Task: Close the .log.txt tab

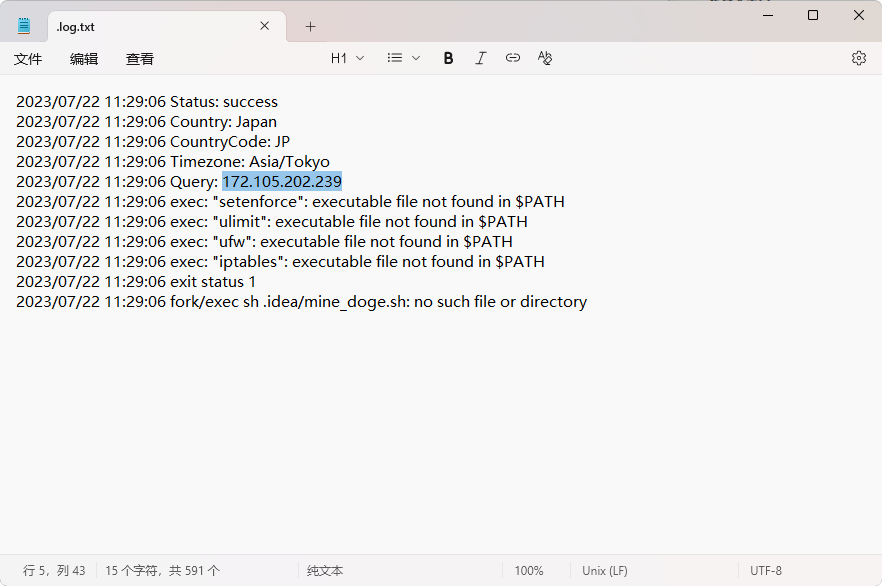Action: [x=264, y=26]
